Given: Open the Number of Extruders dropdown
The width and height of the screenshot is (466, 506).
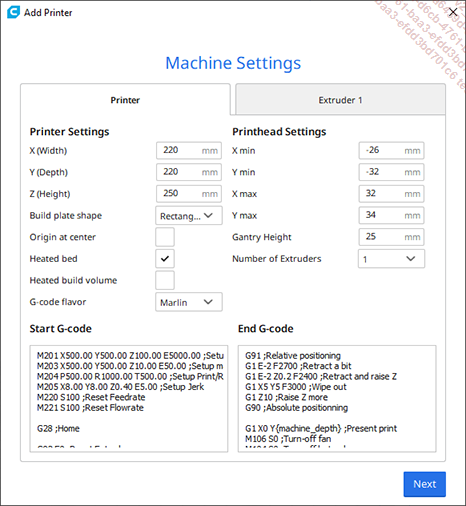Looking at the screenshot, I should pos(391,259).
